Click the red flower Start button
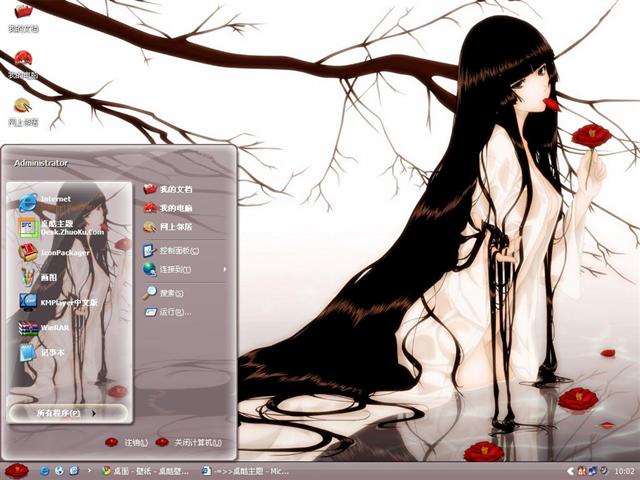640x480 pixels. click(x=16, y=470)
